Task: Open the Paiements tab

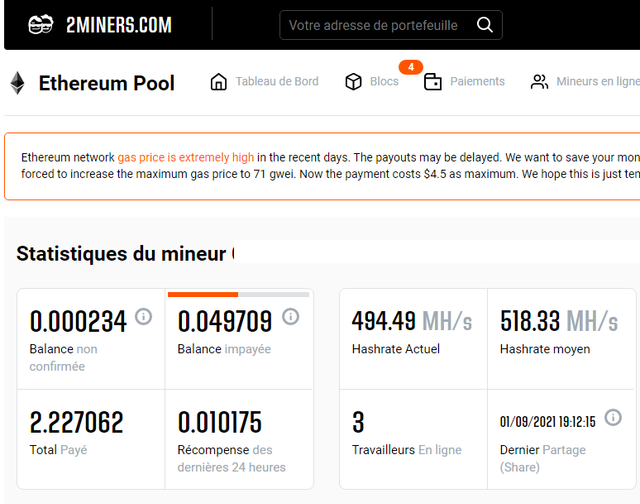Action: click(x=464, y=82)
